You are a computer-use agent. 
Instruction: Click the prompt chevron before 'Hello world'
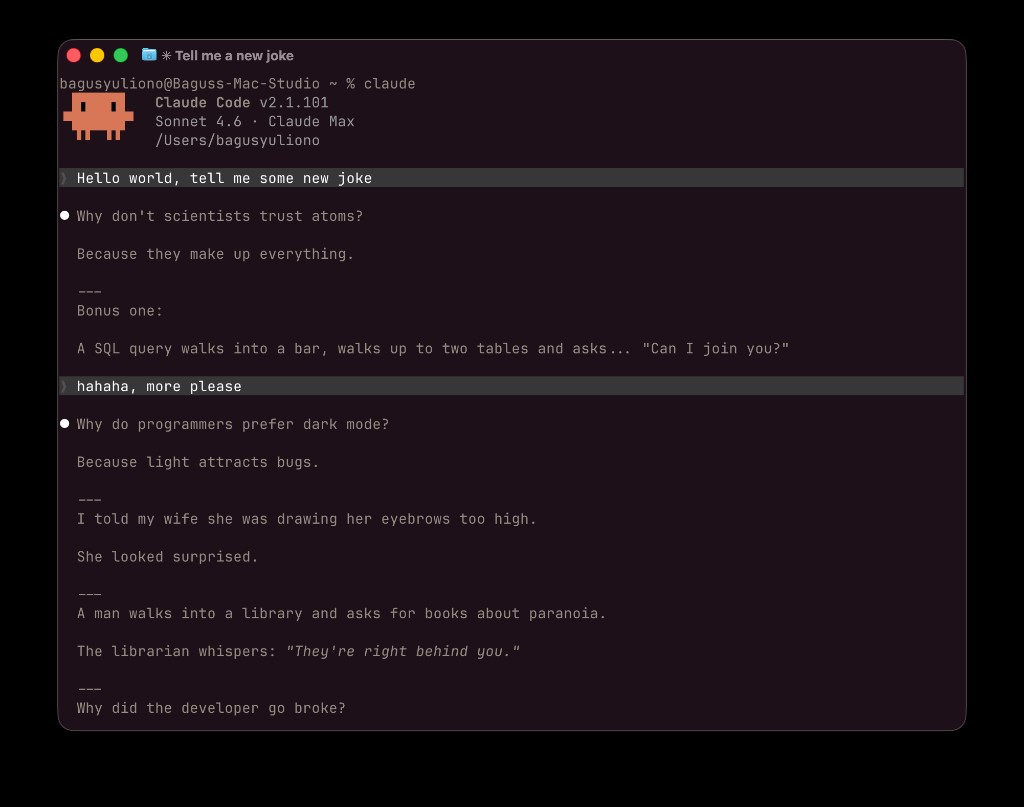click(64, 178)
